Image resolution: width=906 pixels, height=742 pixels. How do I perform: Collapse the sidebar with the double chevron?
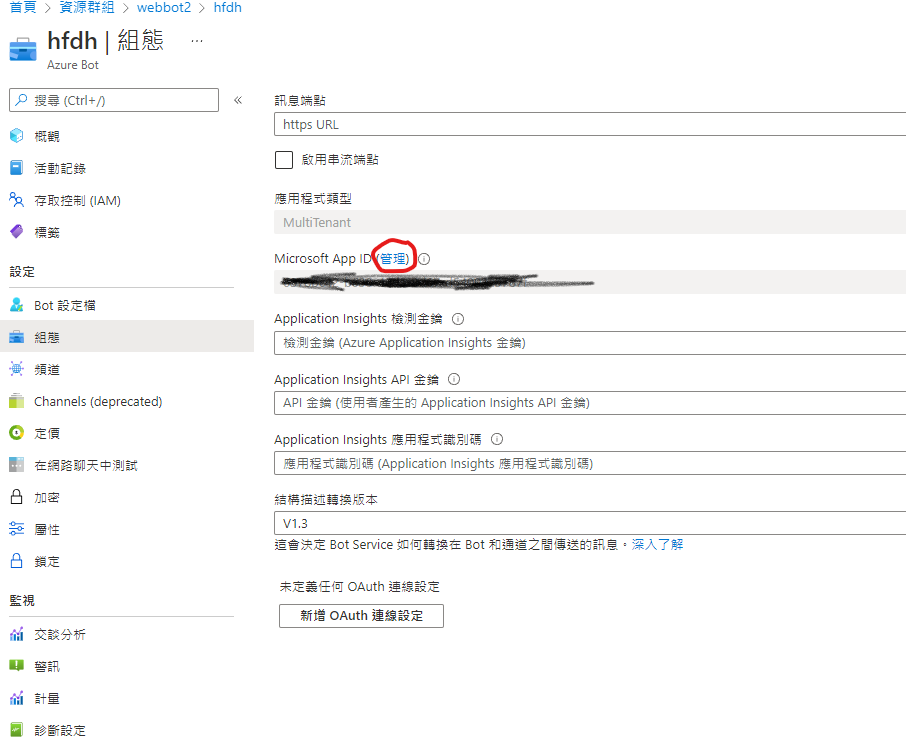(x=238, y=100)
